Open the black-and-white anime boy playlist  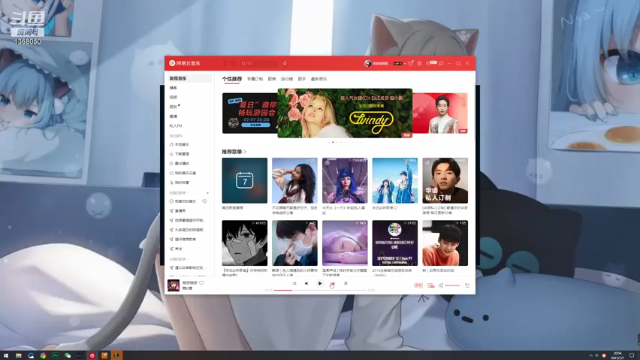click(244, 243)
